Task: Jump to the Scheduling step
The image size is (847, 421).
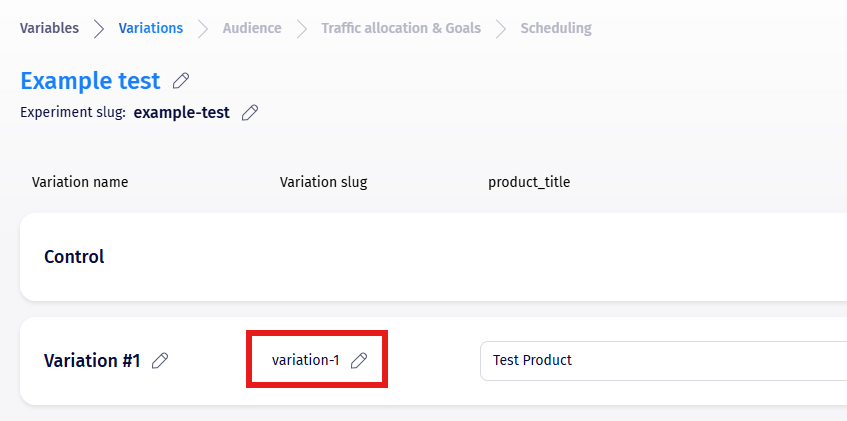Action: tap(556, 28)
